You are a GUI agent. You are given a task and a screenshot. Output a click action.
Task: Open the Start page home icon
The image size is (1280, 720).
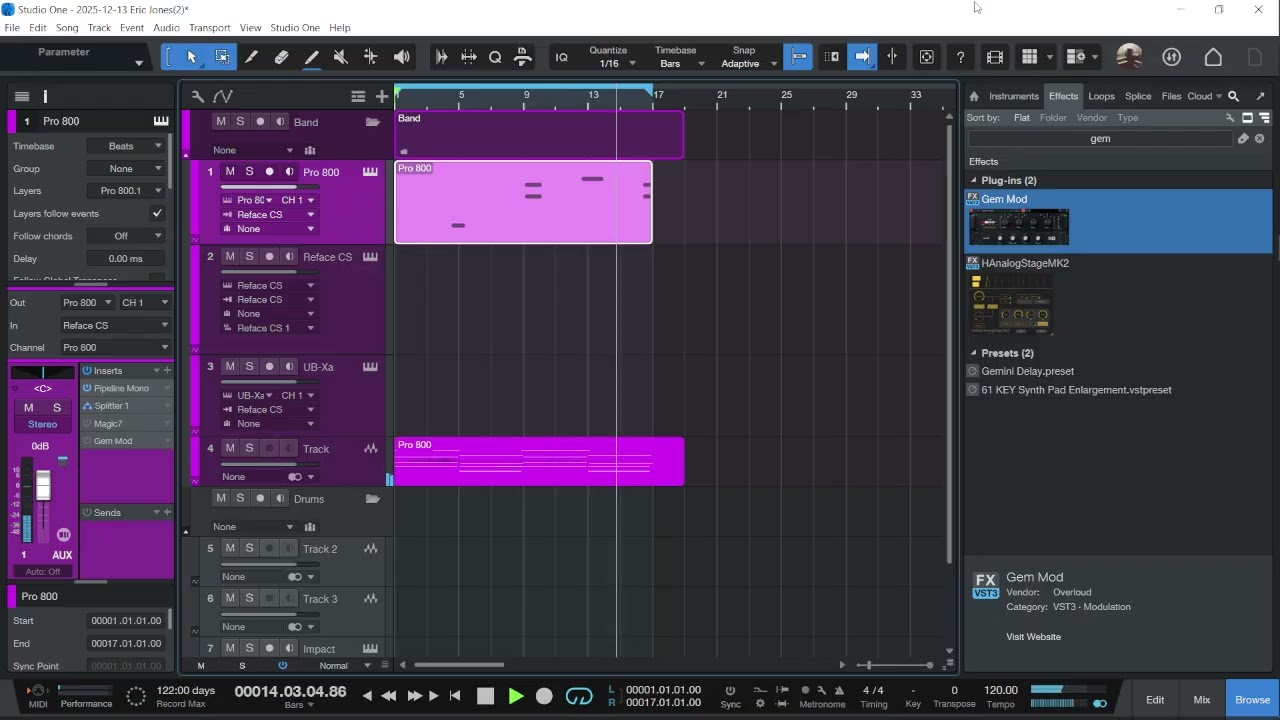pyautogui.click(x=1213, y=57)
